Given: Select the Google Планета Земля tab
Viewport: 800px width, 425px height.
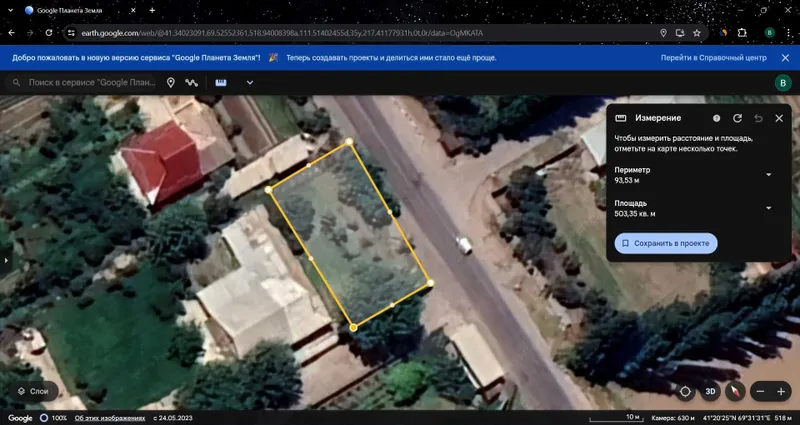Looking at the screenshot, I should (82, 10).
